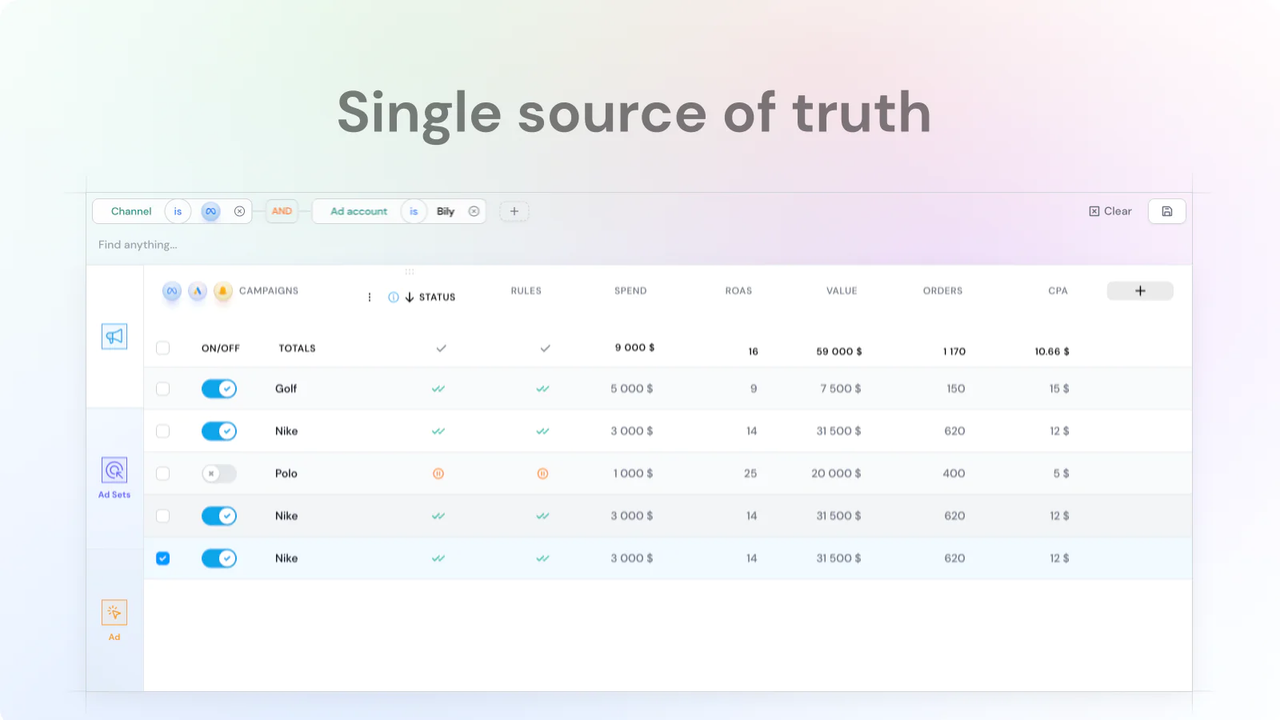Click the Polo row paused rules icon
Screen dimensions: 1280x720
click(x=542, y=474)
